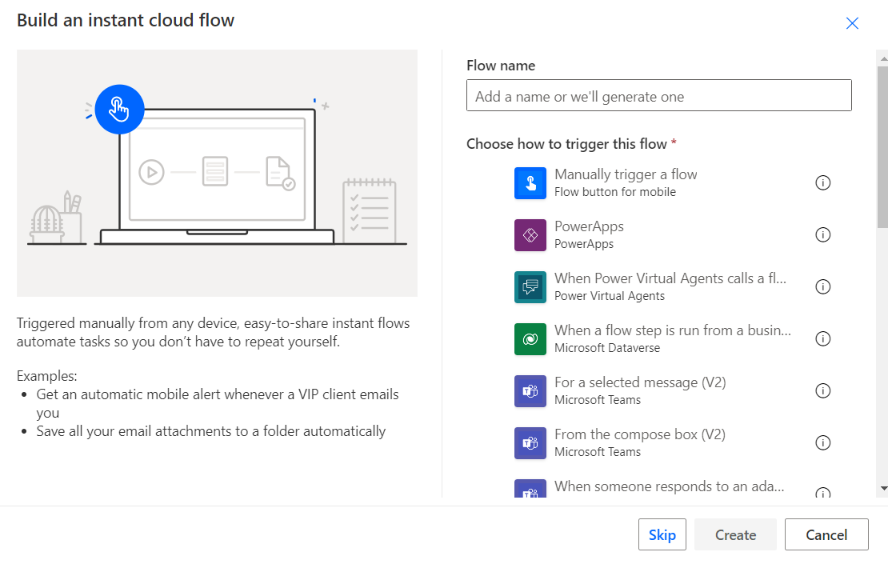Select Teams icon for a selected message
The image size is (888, 562).
(x=530, y=391)
